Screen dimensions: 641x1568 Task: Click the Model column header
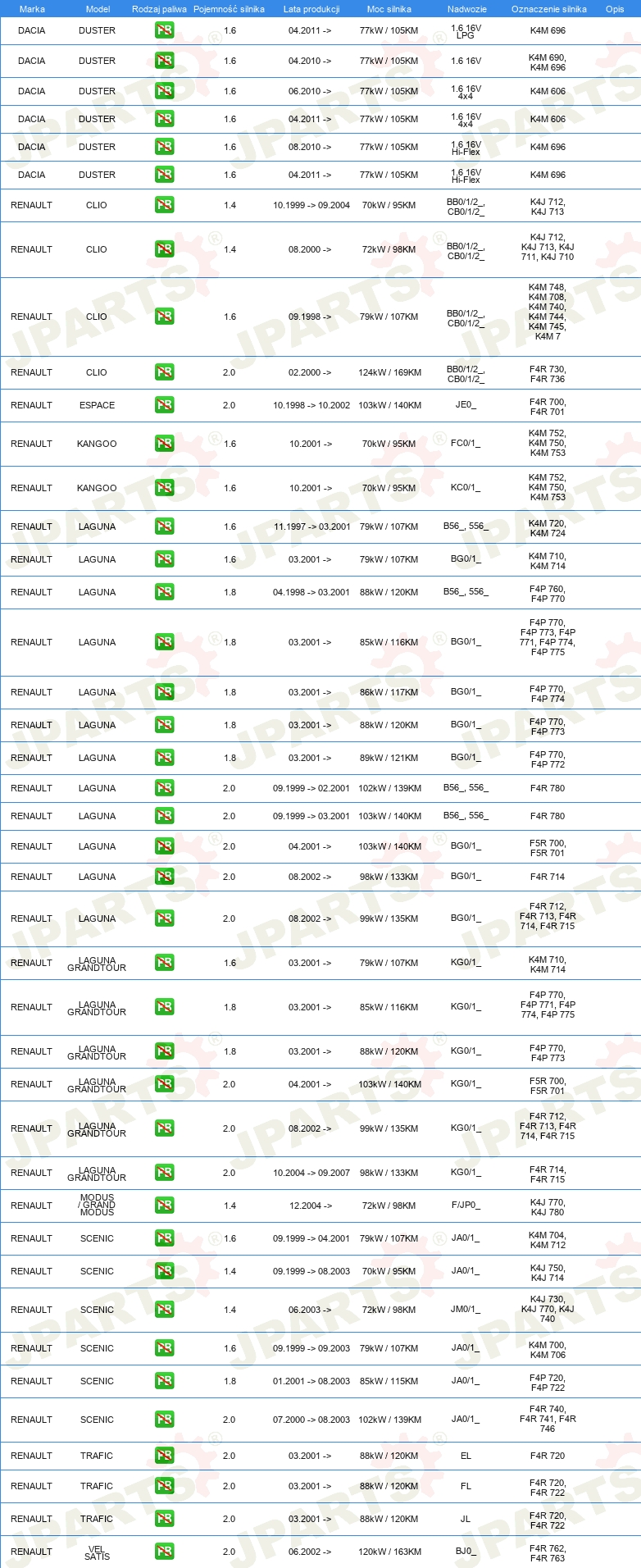click(x=98, y=9)
